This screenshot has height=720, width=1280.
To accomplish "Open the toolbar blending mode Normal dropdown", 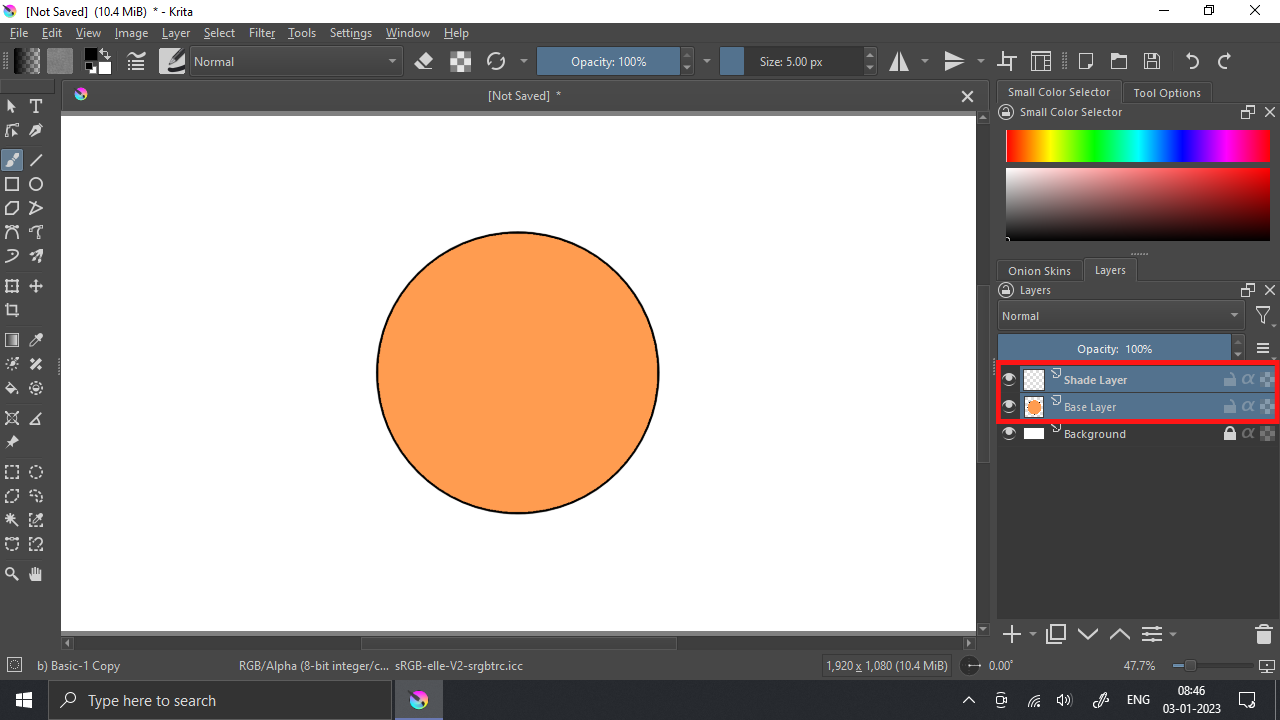I will [295, 61].
